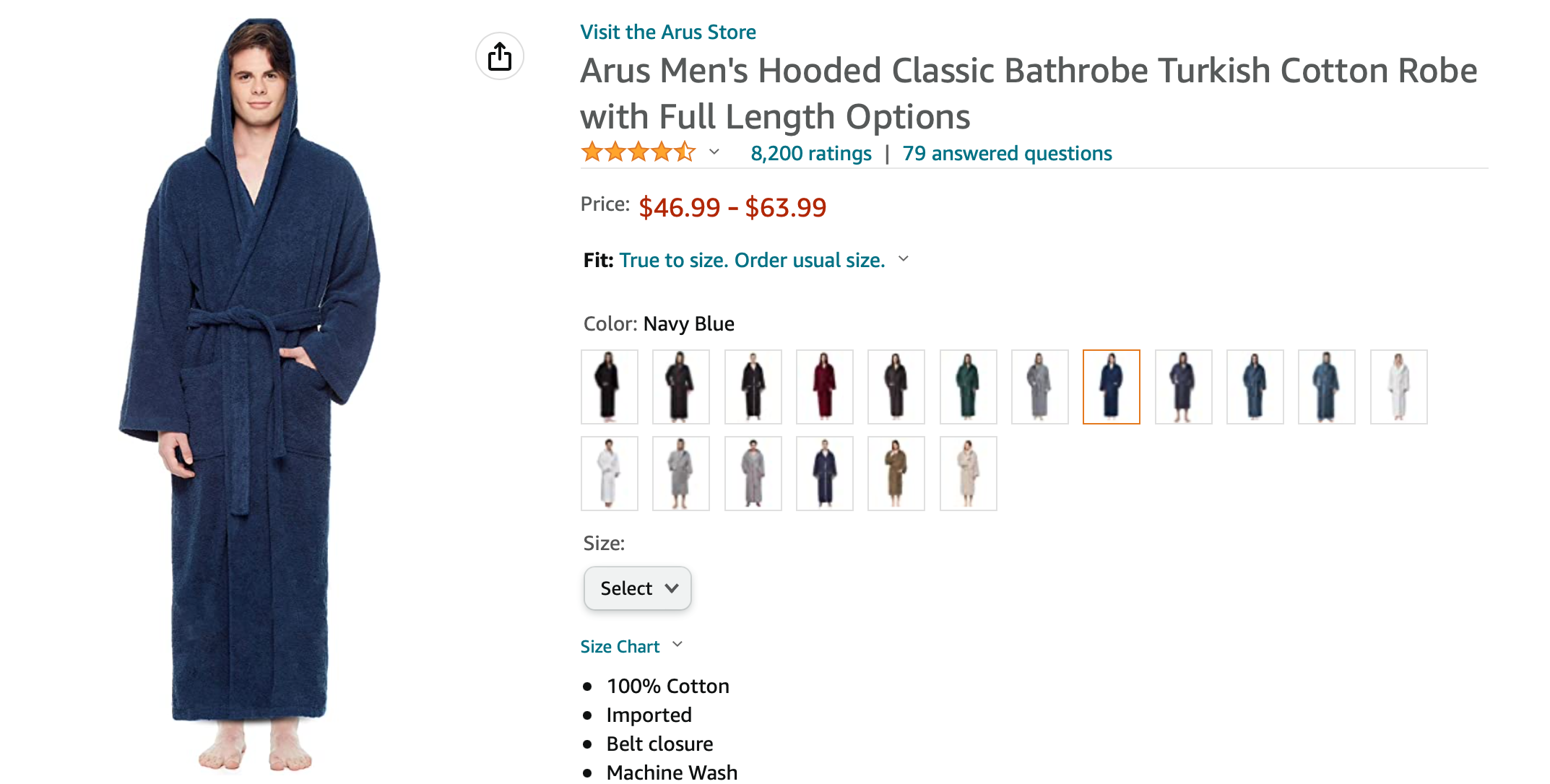The height and width of the screenshot is (784, 1550).
Task: Choose the selected Navy Blue robe swatch
Action: pos(1112,387)
